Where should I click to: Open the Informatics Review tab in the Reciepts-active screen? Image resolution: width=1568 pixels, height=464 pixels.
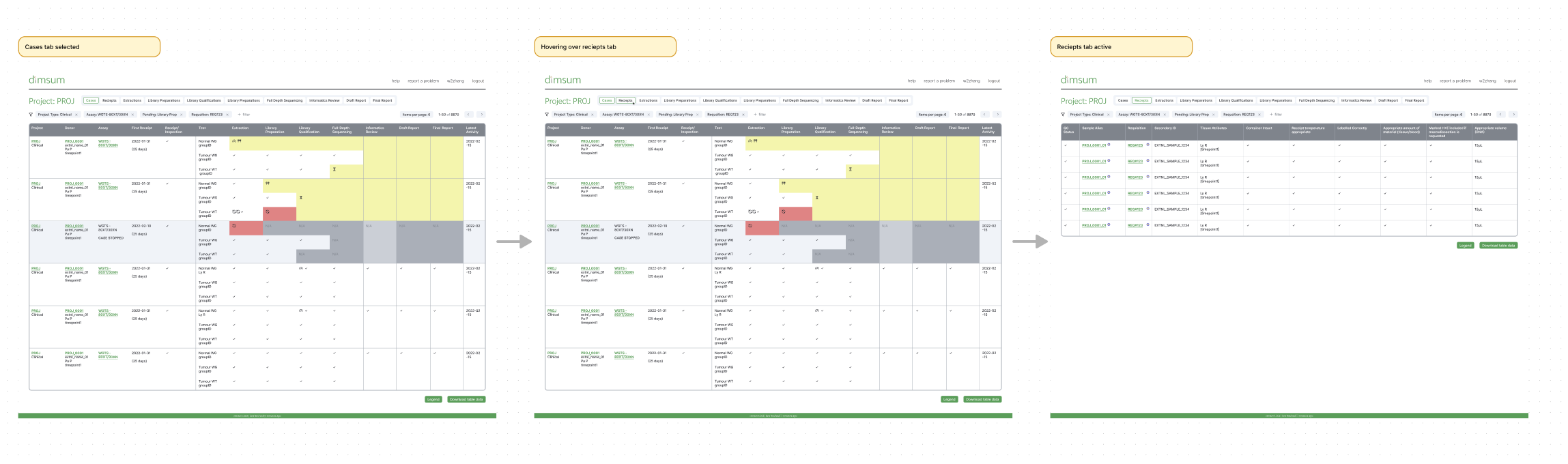(1356, 100)
